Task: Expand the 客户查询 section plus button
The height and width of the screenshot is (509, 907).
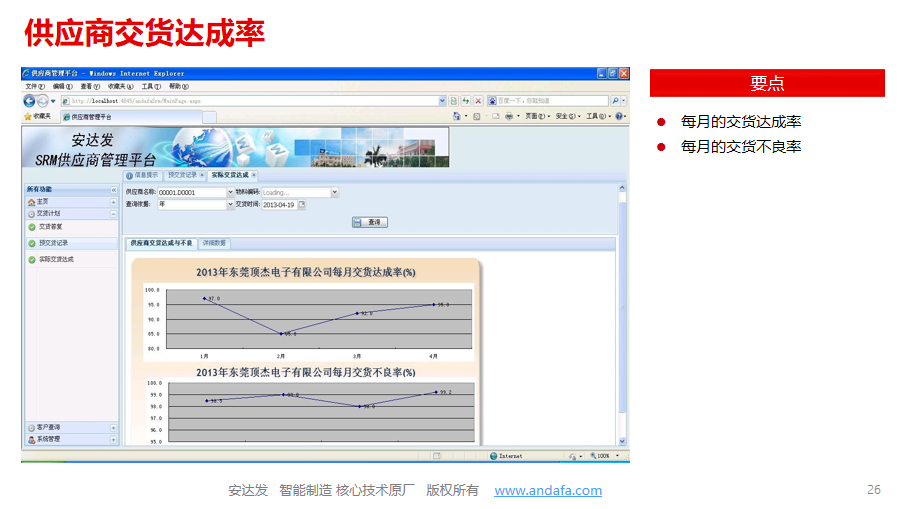Action: tap(113, 428)
